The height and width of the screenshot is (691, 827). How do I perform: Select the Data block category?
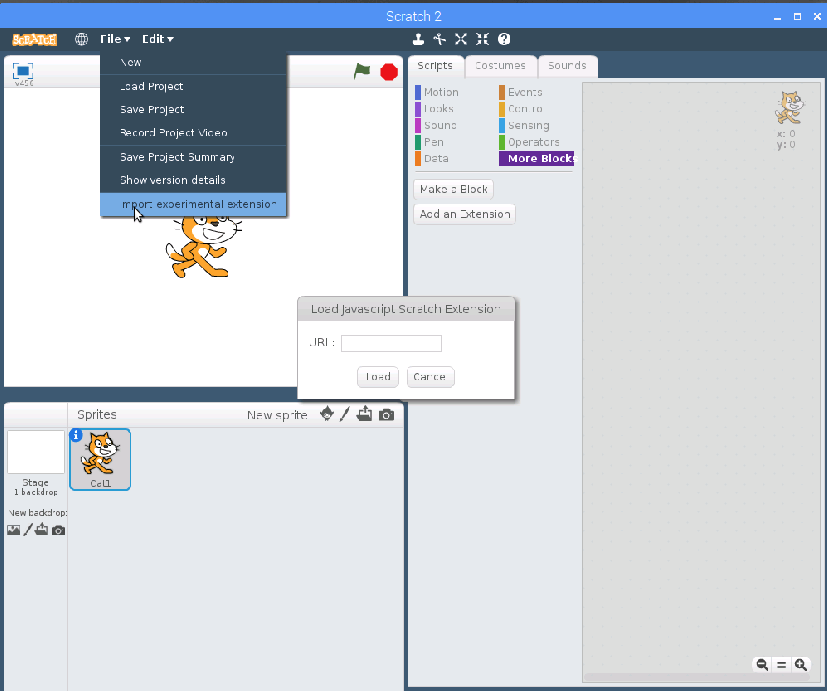[x=431, y=159]
